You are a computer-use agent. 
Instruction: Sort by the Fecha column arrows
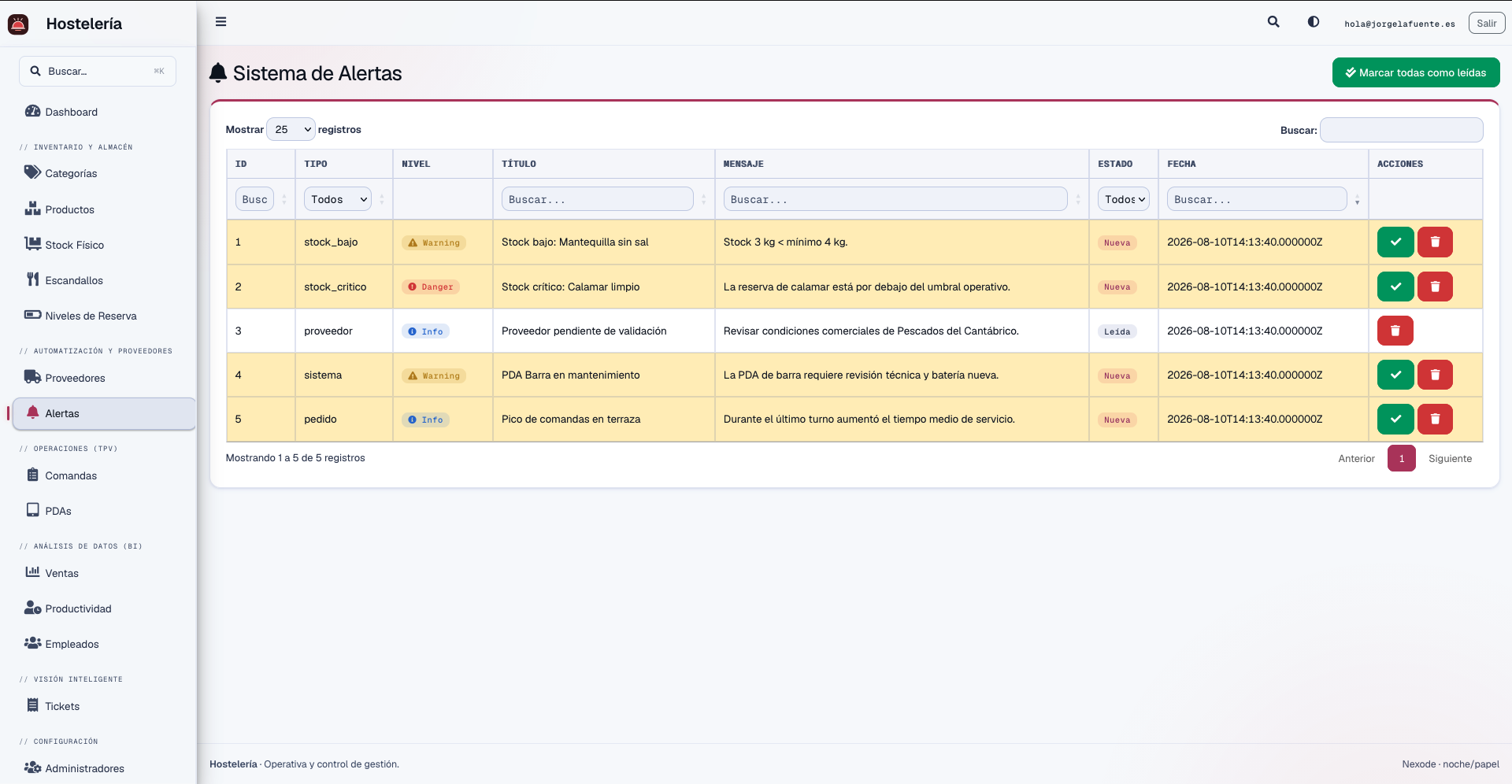[1358, 200]
